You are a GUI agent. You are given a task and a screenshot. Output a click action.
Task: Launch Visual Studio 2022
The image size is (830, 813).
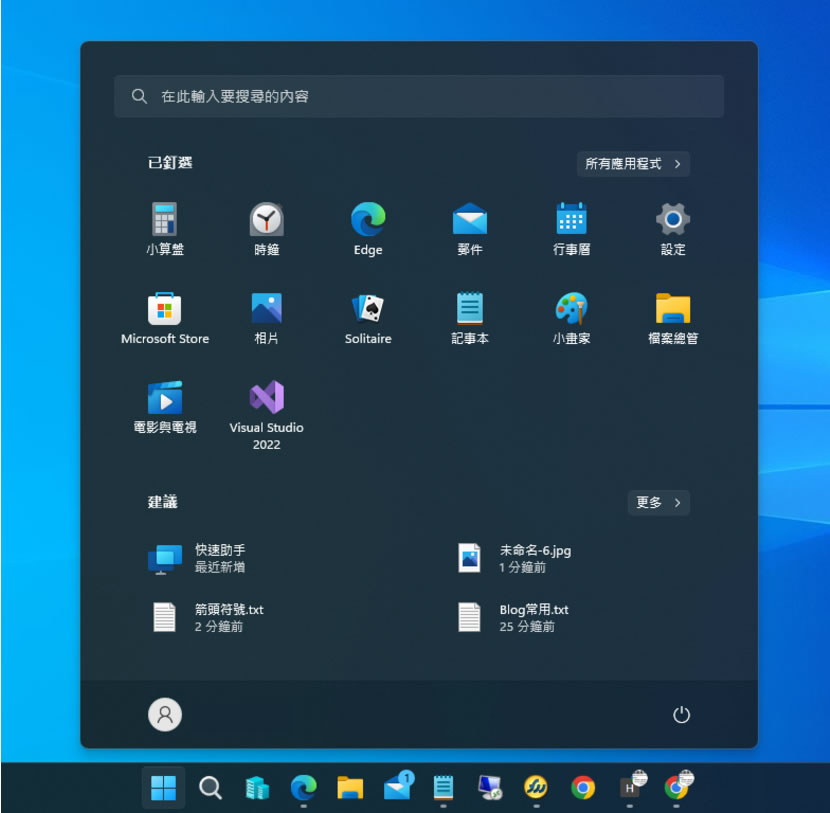click(x=266, y=415)
